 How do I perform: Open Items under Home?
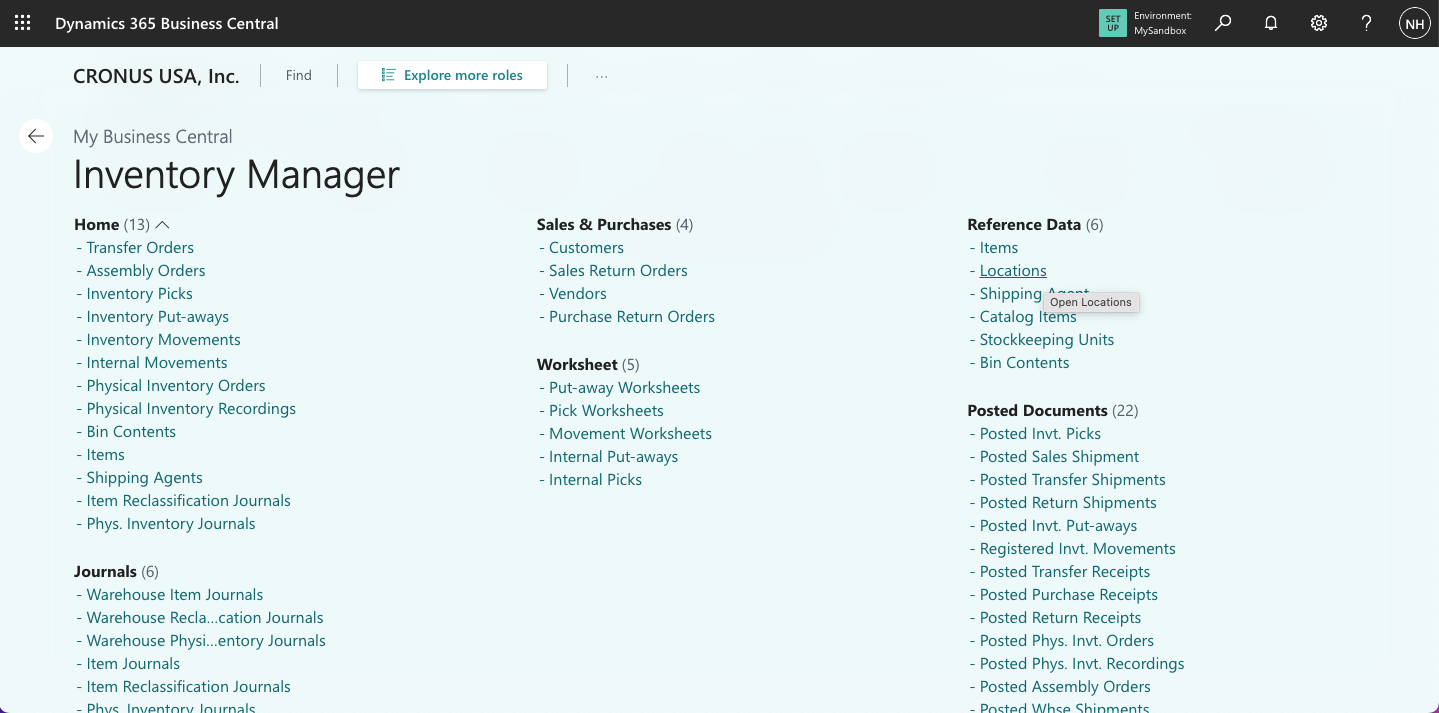[x=105, y=455]
